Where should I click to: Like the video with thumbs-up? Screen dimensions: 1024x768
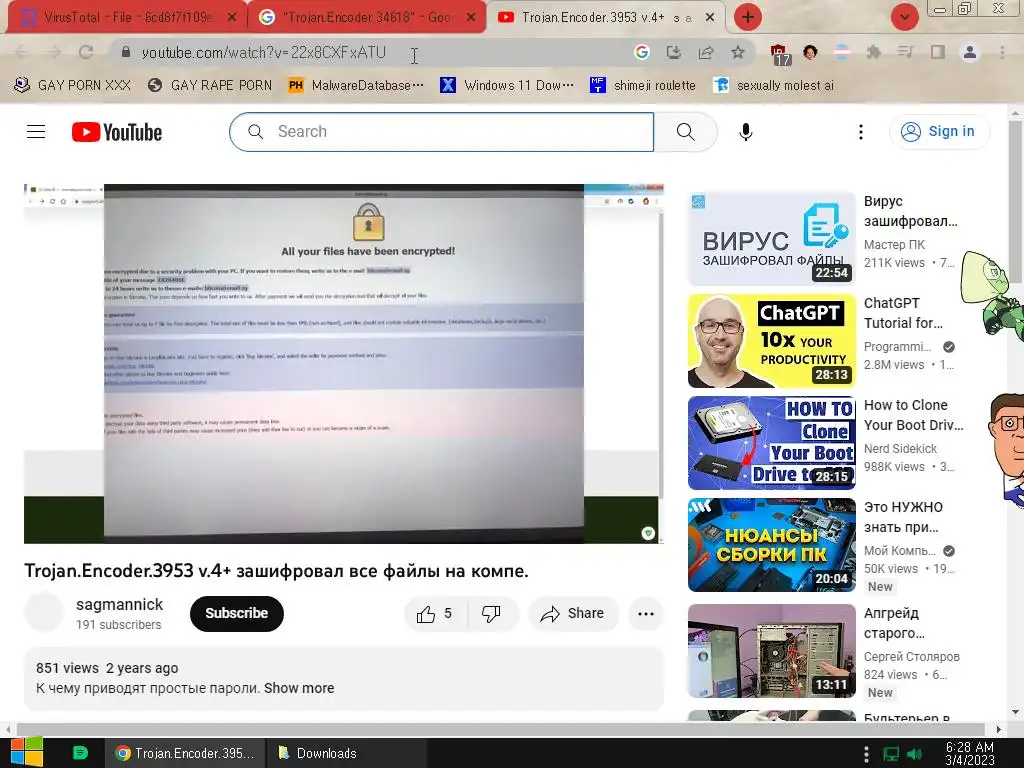435,614
